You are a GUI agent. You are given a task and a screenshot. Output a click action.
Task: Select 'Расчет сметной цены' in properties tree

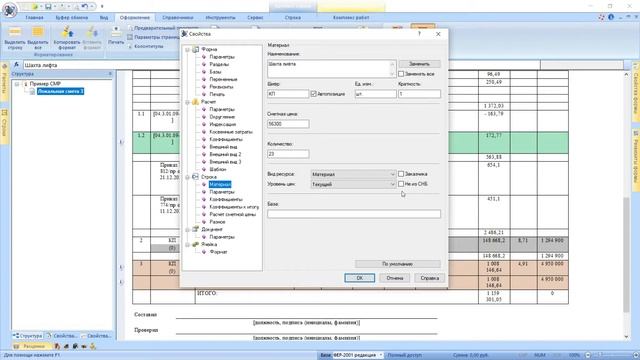pyautogui.click(x=233, y=214)
